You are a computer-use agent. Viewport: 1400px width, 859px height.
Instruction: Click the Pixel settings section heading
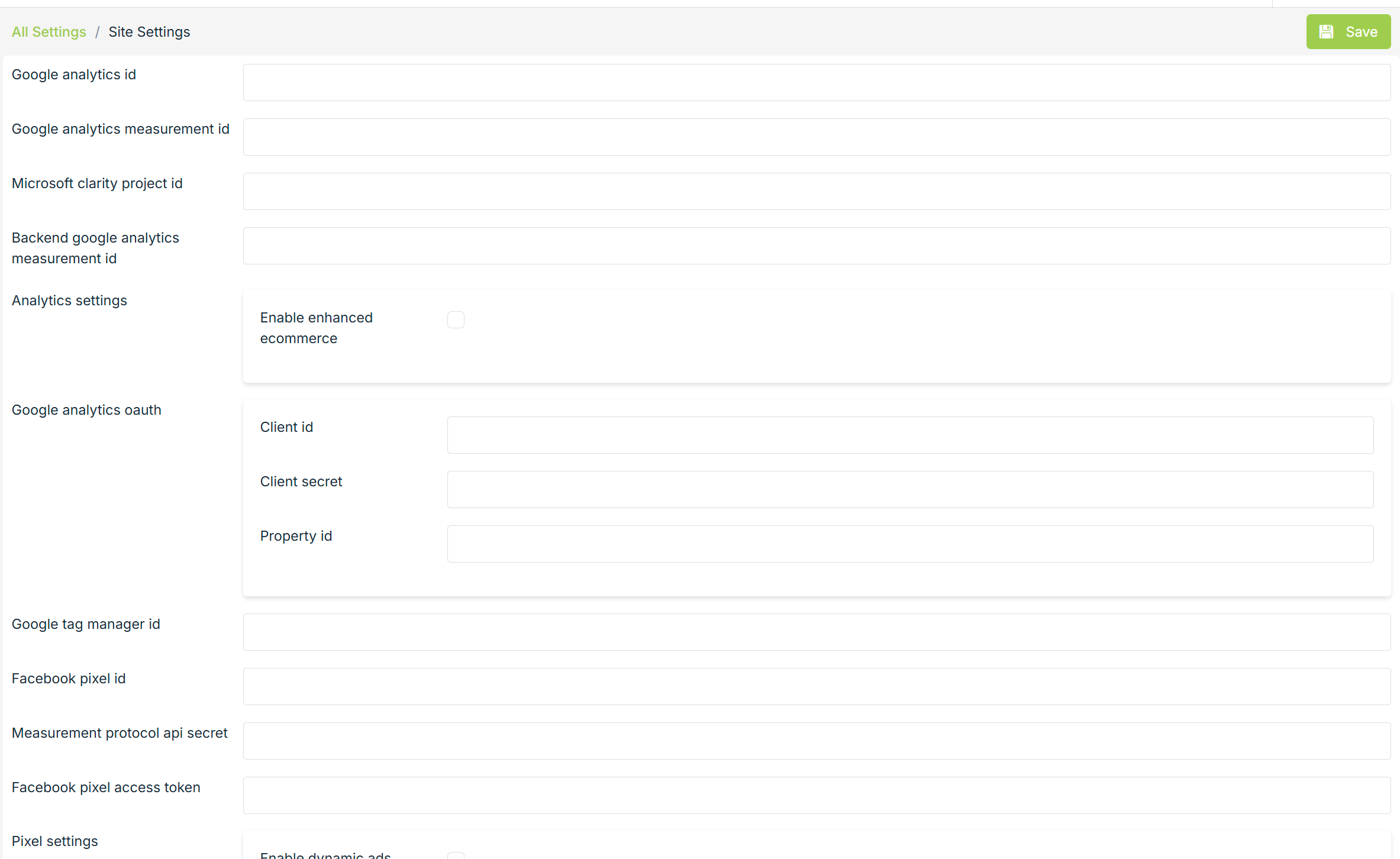54,841
